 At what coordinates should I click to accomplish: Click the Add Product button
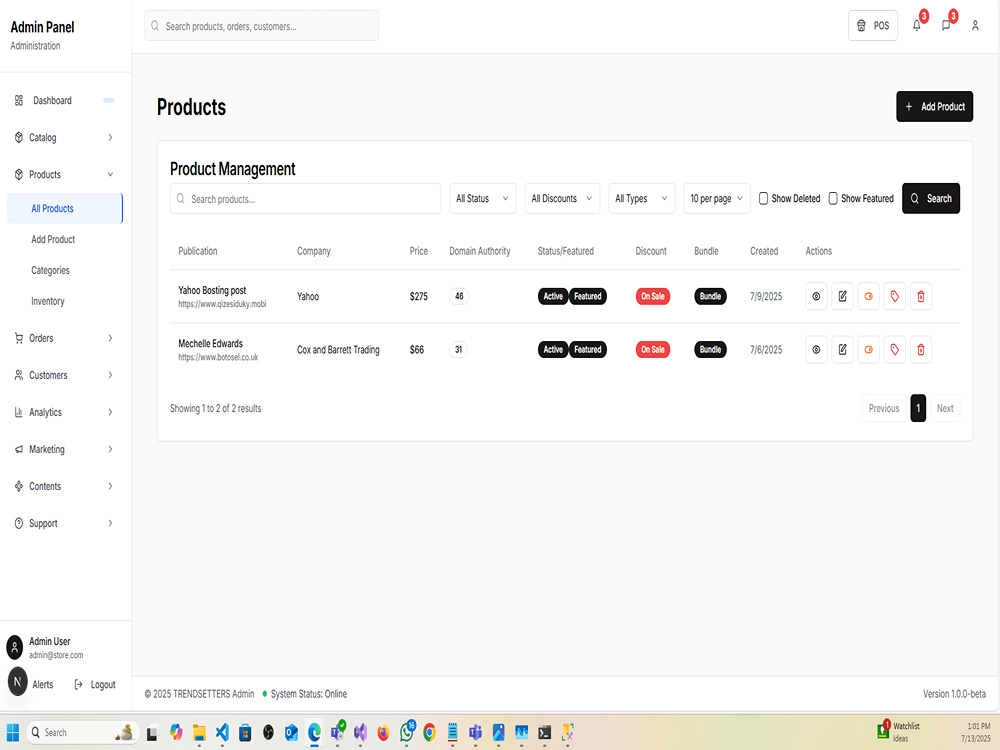click(934, 107)
